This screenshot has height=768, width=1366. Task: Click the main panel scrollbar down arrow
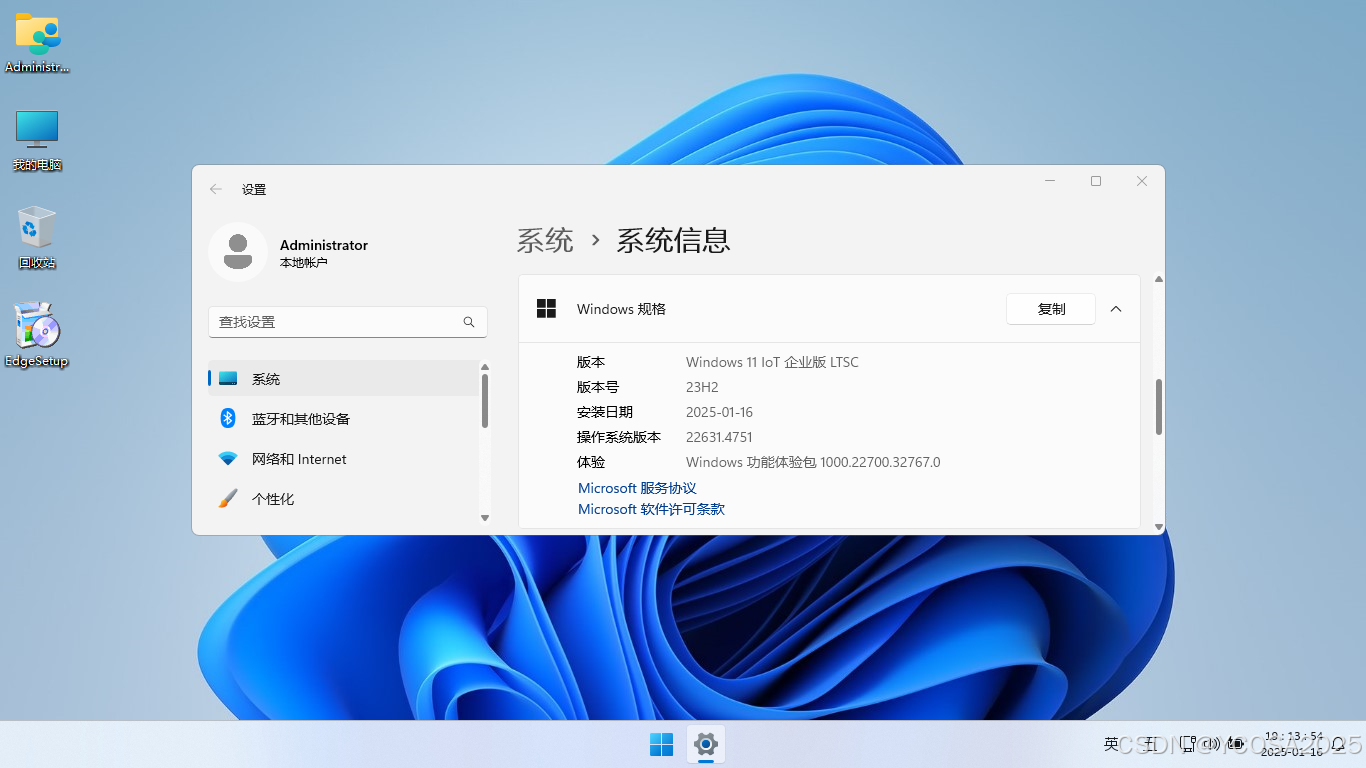point(1159,526)
